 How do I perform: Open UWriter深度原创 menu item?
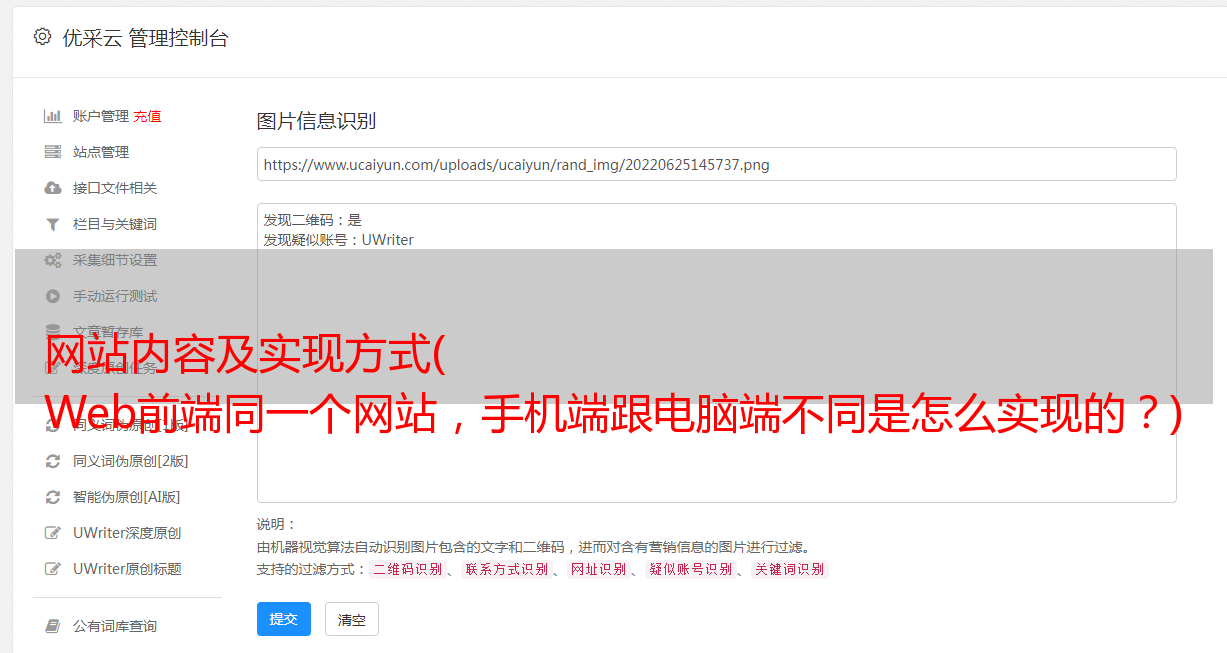pyautogui.click(x=127, y=533)
